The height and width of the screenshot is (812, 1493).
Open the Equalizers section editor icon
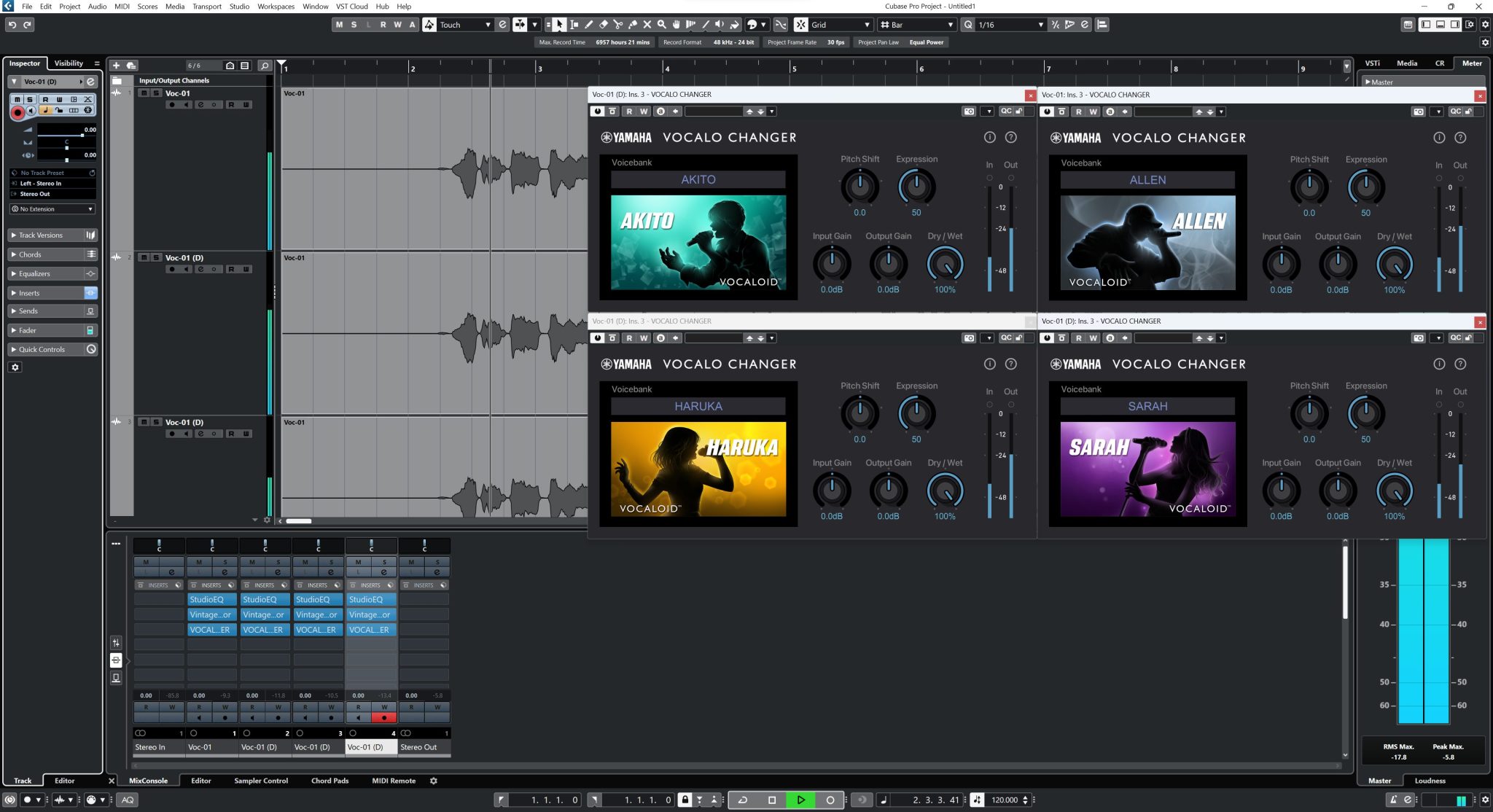click(x=91, y=273)
